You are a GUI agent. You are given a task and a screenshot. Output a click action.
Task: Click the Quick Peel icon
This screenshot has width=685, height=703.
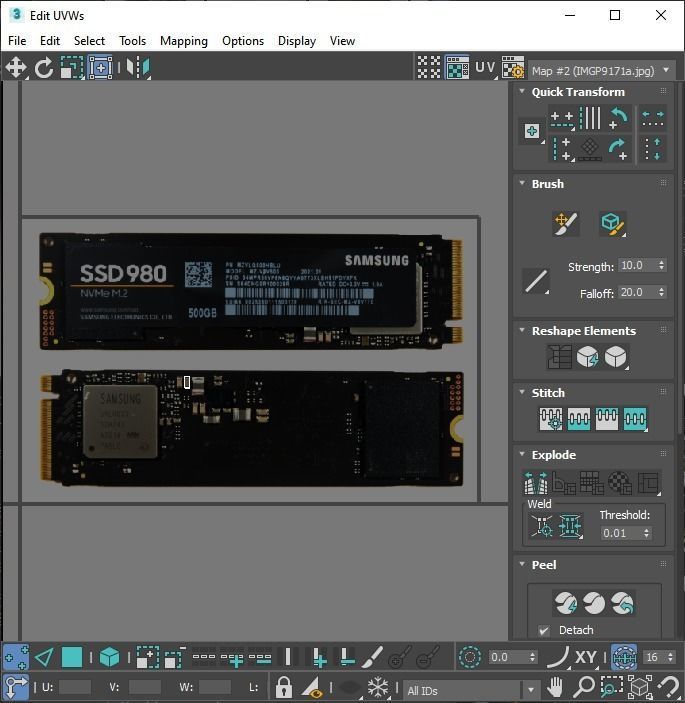pos(566,603)
